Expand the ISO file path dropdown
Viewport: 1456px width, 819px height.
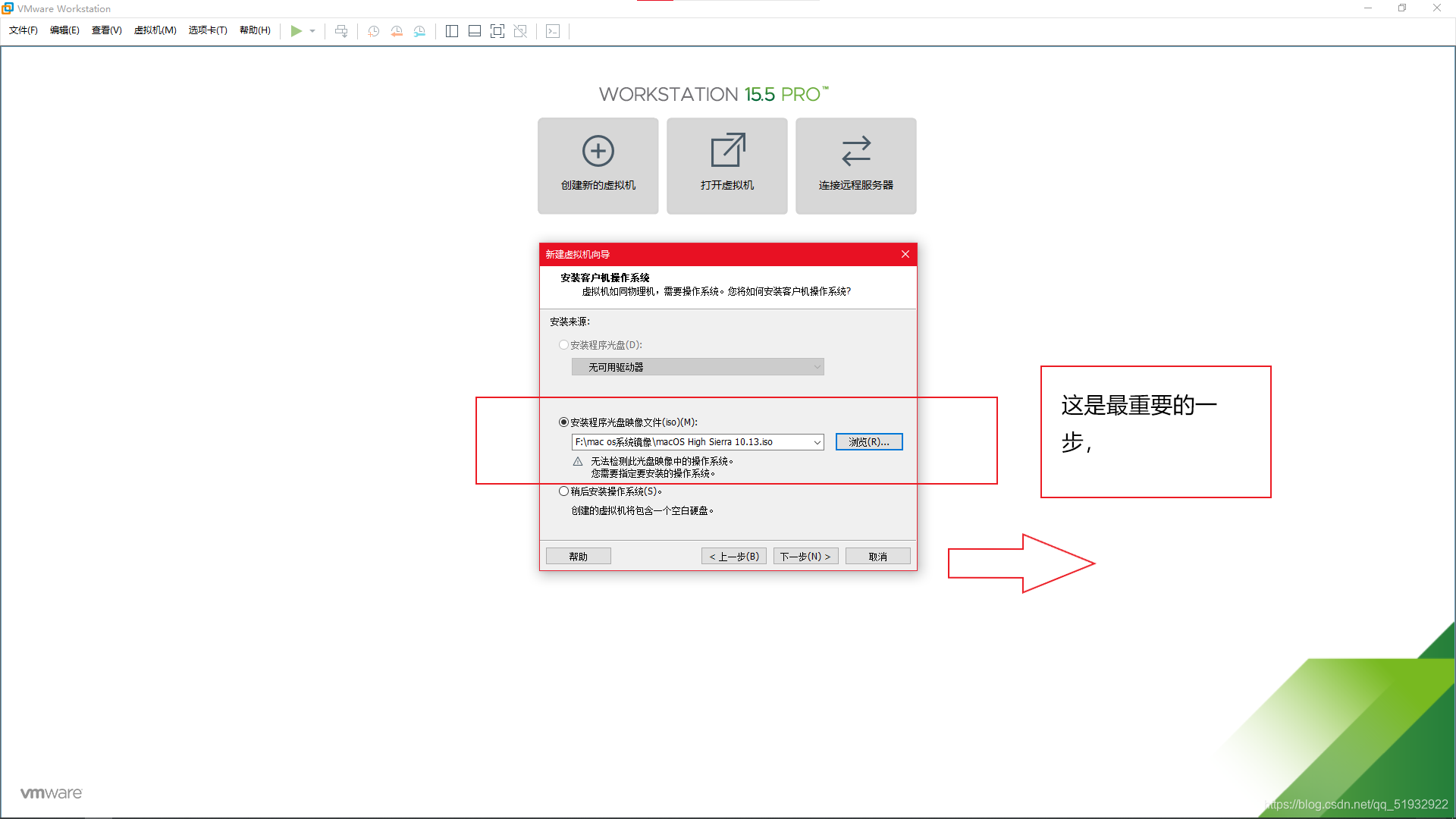tap(817, 441)
